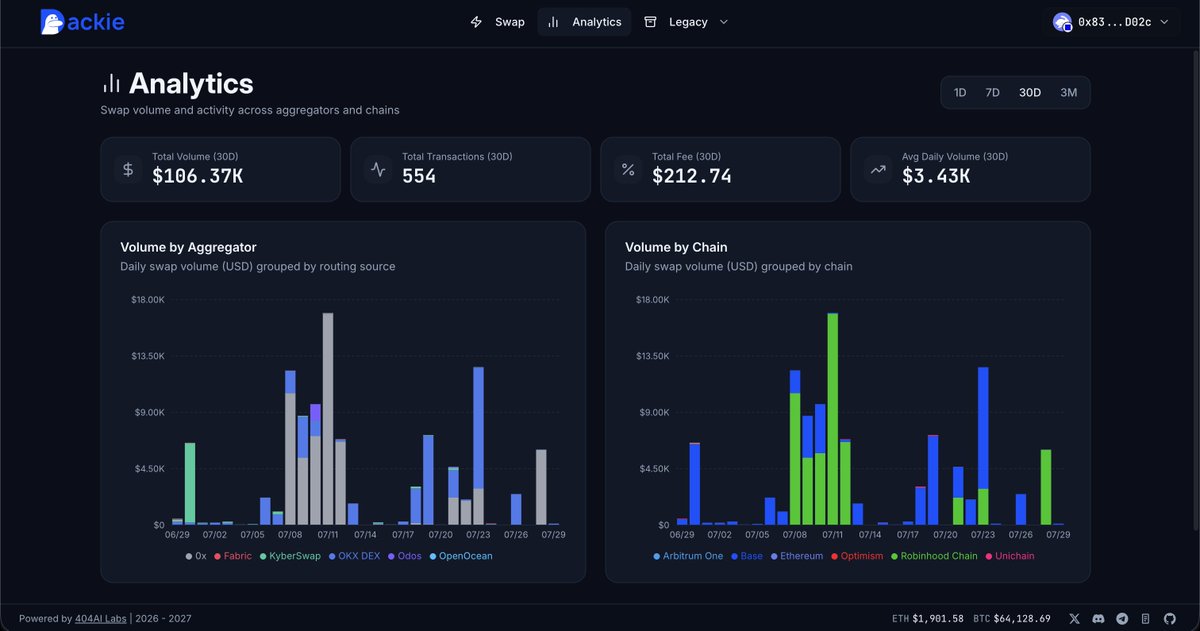Click the Total Volume value $106.37K

tap(198, 176)
